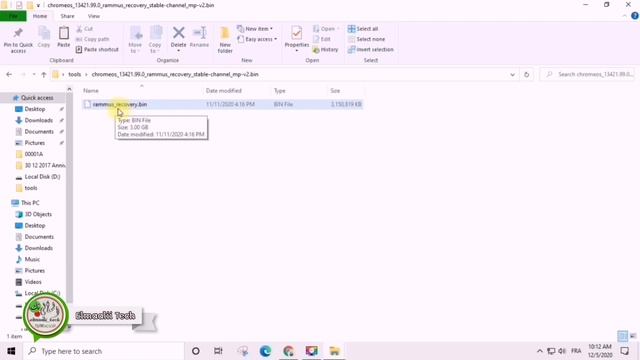The height and width of the screenshot is (360, 640).
Task: Open Pictures under Quick access
Action: [x=35, y=143]
